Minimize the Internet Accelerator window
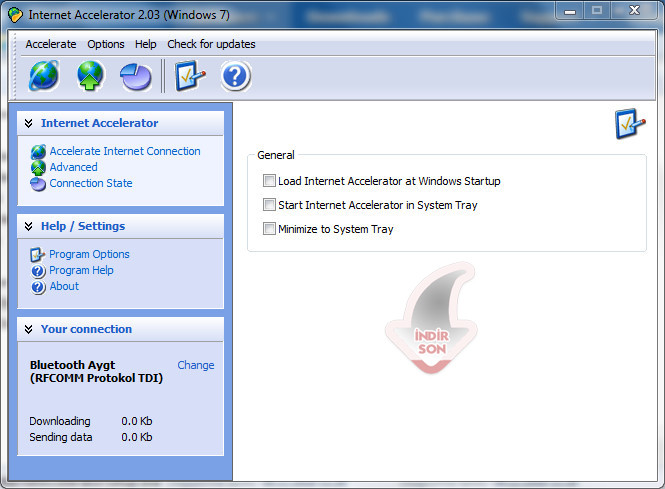This screenshot has width=665, height=489. (x=570, y=10)
